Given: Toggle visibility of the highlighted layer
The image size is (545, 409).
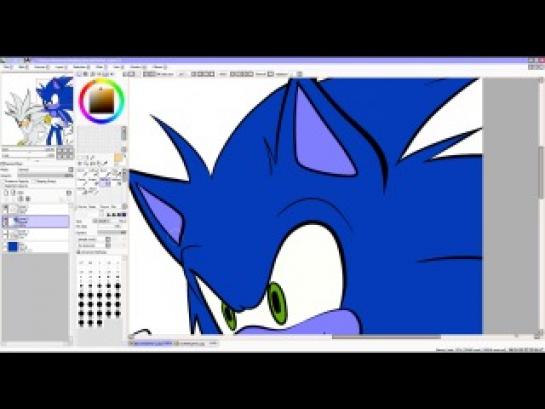Looking at the screenshot, I should click(5, 219).
